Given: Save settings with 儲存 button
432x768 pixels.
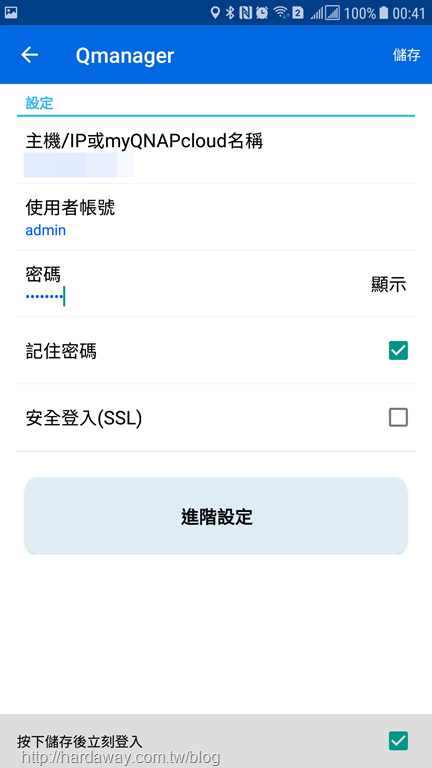Looking at the screenshot, I should tap(407, 55).
